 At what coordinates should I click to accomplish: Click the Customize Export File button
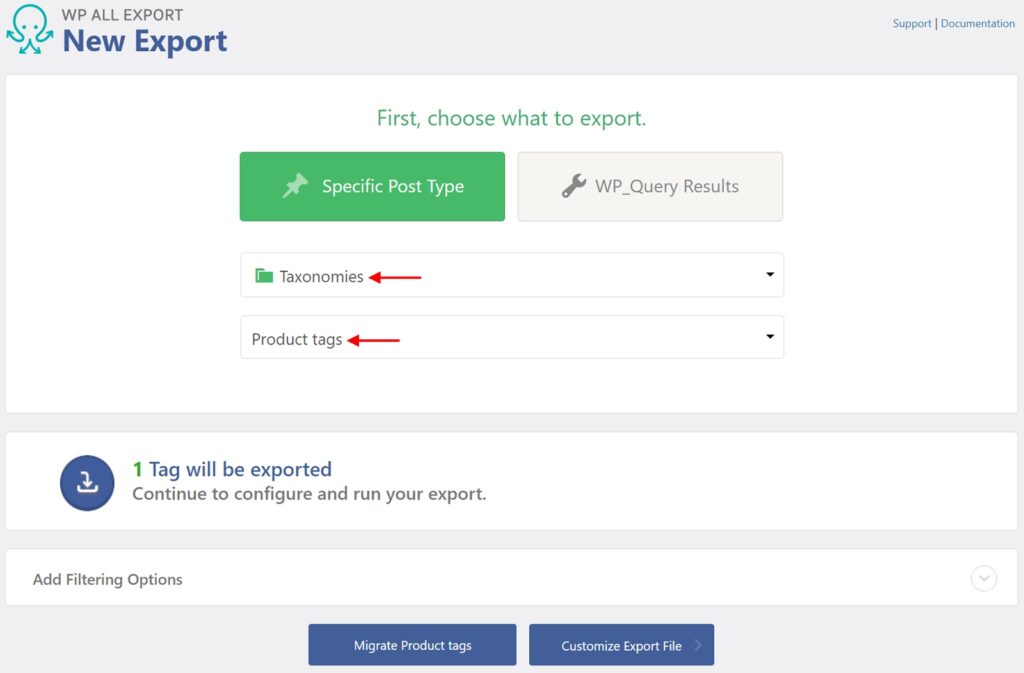(621, 644)
